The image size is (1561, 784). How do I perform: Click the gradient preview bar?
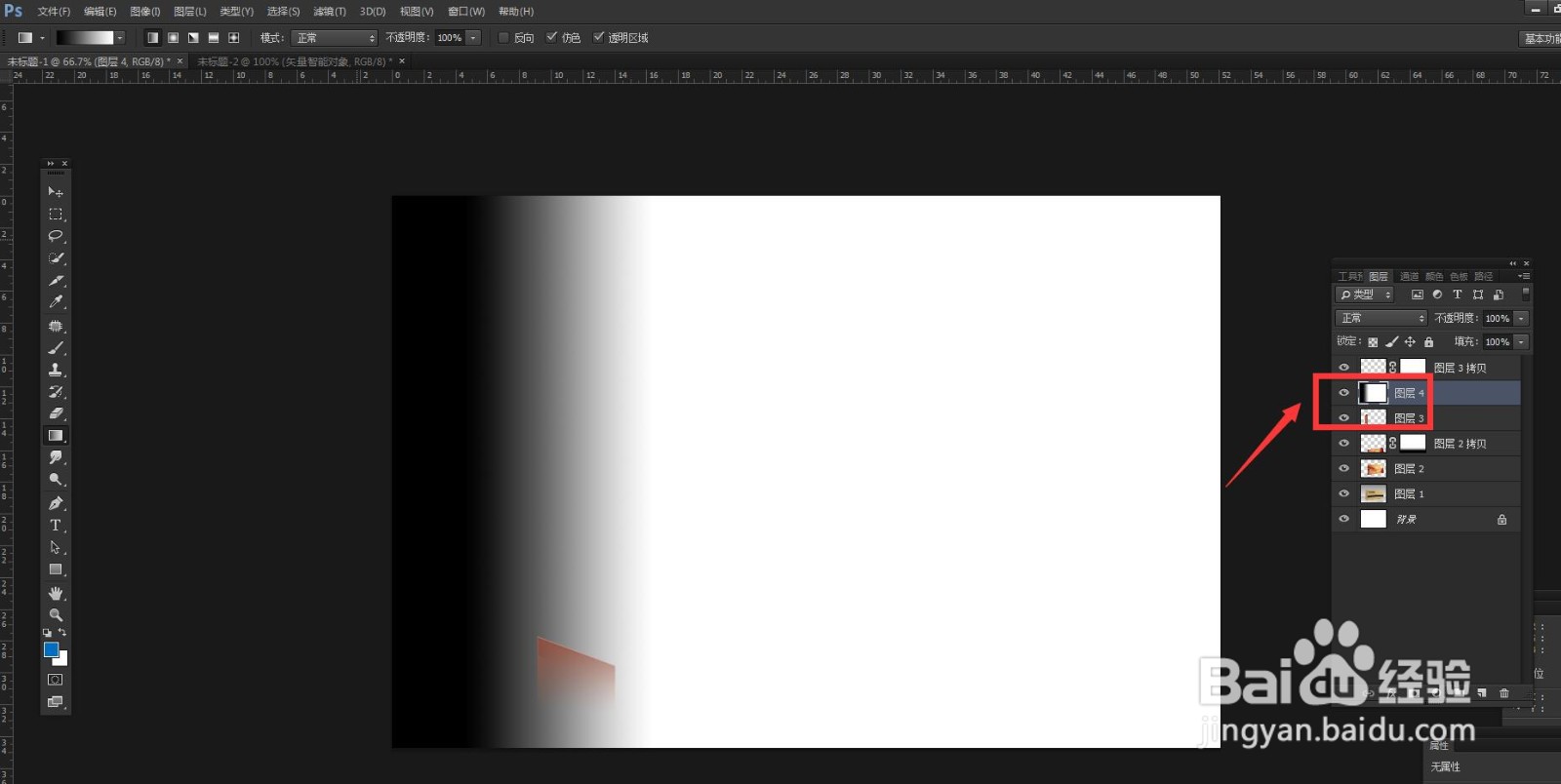(85, 38)
